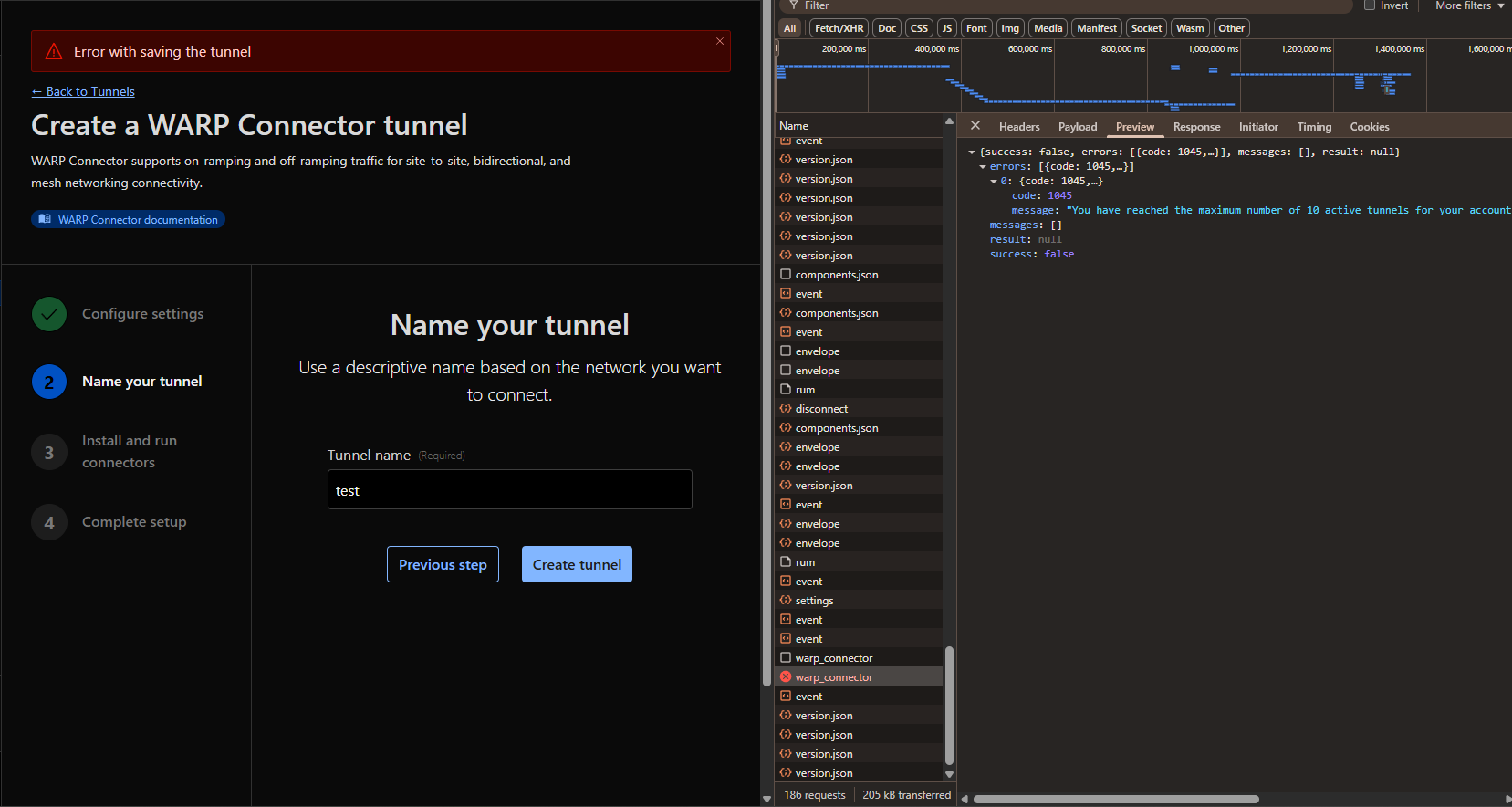Image resolution: width=1512 pixels, height=807 pixels.
Task: Dismiss the 'Error with saving the tunnel' banner
Action: [x=720, y=41]
